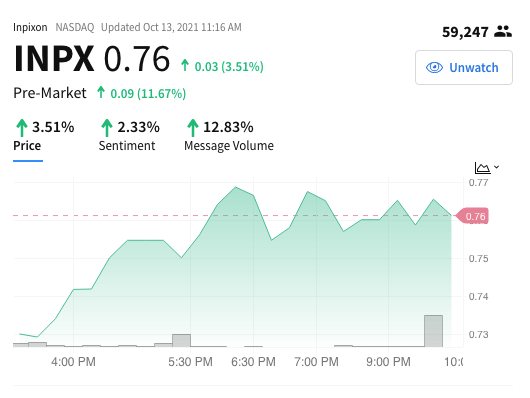Click the INPX ticker symbol heading
Image resolution: width=530 pixels, height=398 pixels.
click(54, 59)
